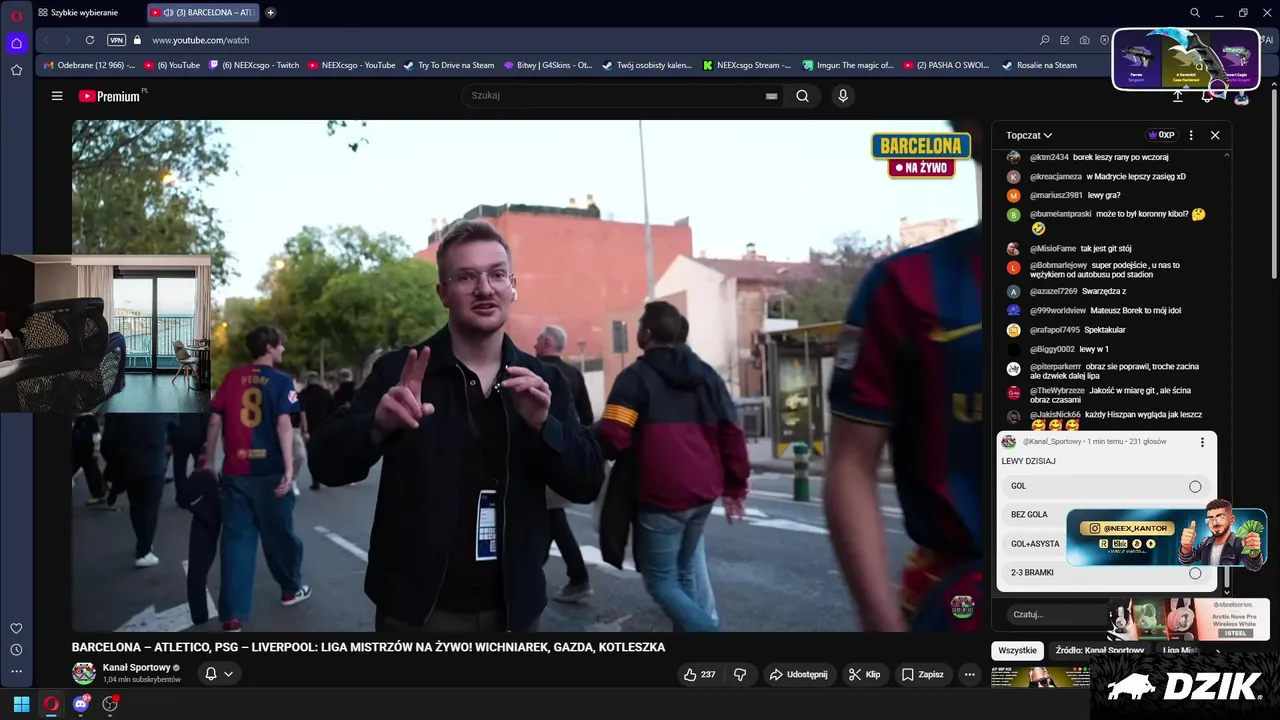This screenshot has width=1280, height=720.
Task: Open the Odebrane Gmail bookmark
Action: click(89, 65)
